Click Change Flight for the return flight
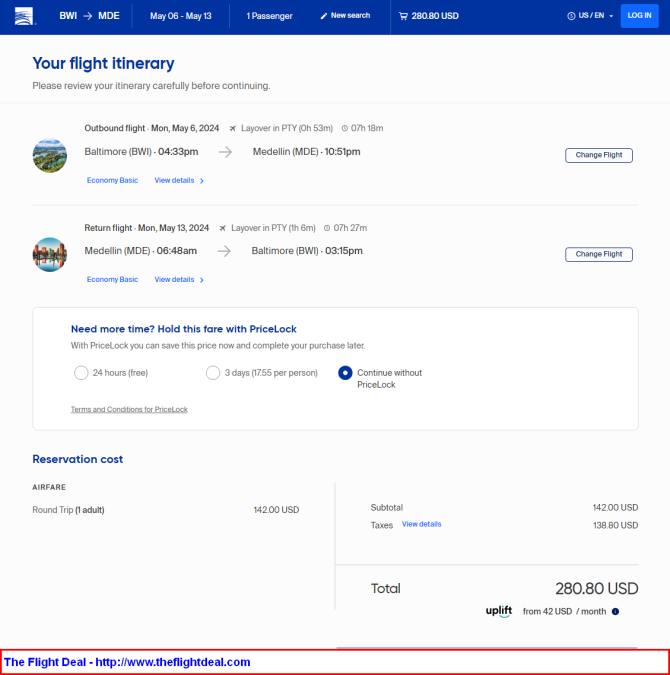This screenshot has height=675, width=670. click(x=599, y=254)
